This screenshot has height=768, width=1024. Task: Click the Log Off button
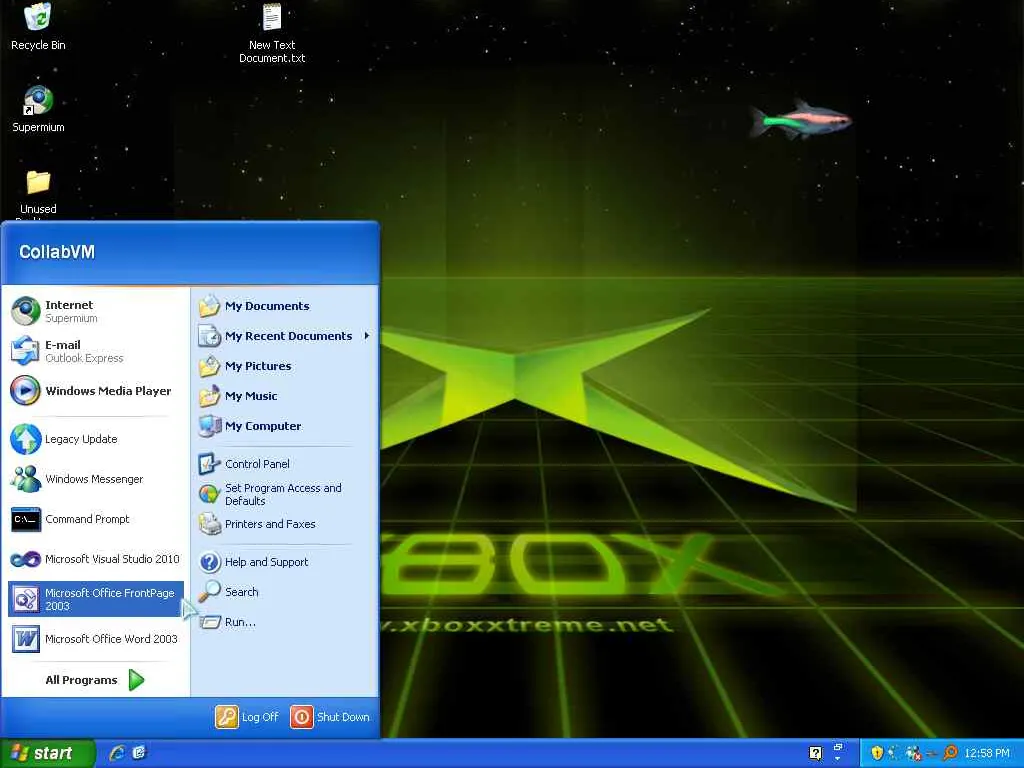pyautogui.click(x=248, y=717)
